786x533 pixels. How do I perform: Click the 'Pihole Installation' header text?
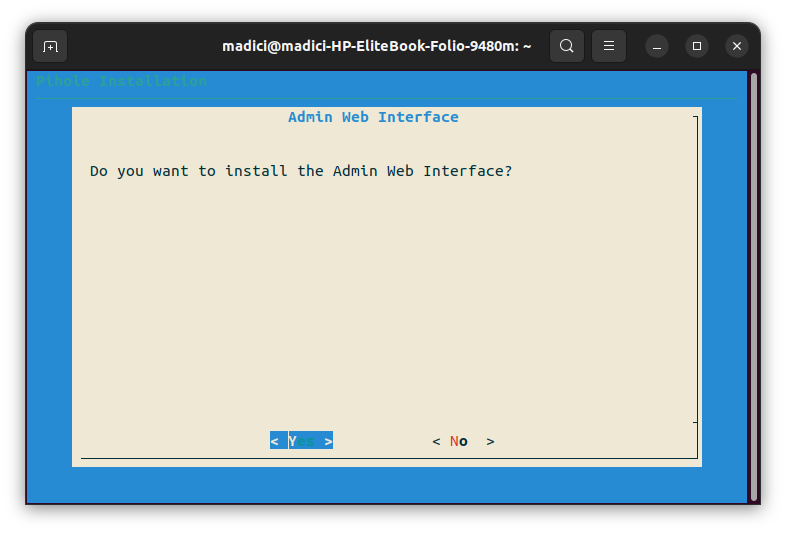121,81
